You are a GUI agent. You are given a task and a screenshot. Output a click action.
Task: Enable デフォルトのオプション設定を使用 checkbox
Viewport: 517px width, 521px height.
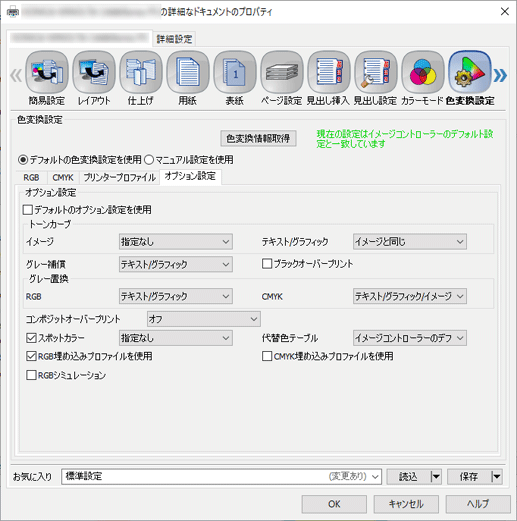click(28, 210)
